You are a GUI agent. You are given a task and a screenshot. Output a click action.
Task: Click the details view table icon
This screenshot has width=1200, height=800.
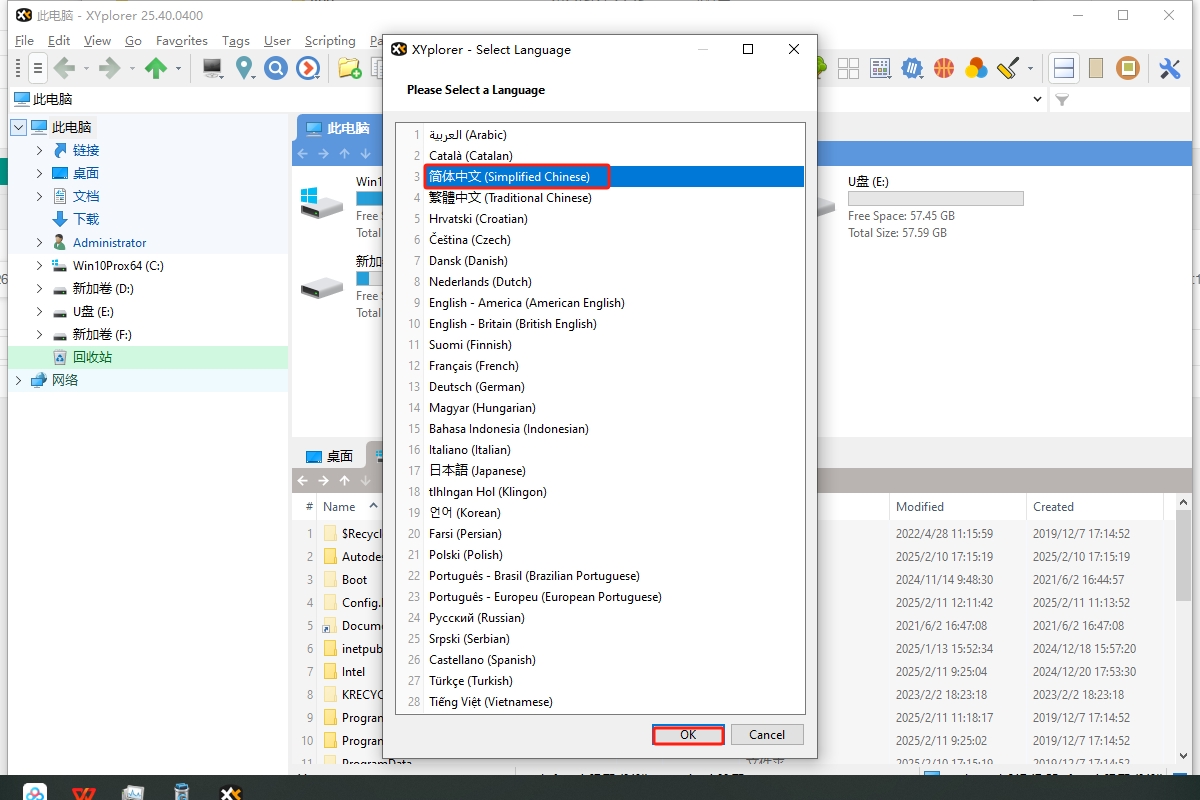point(880,68)
